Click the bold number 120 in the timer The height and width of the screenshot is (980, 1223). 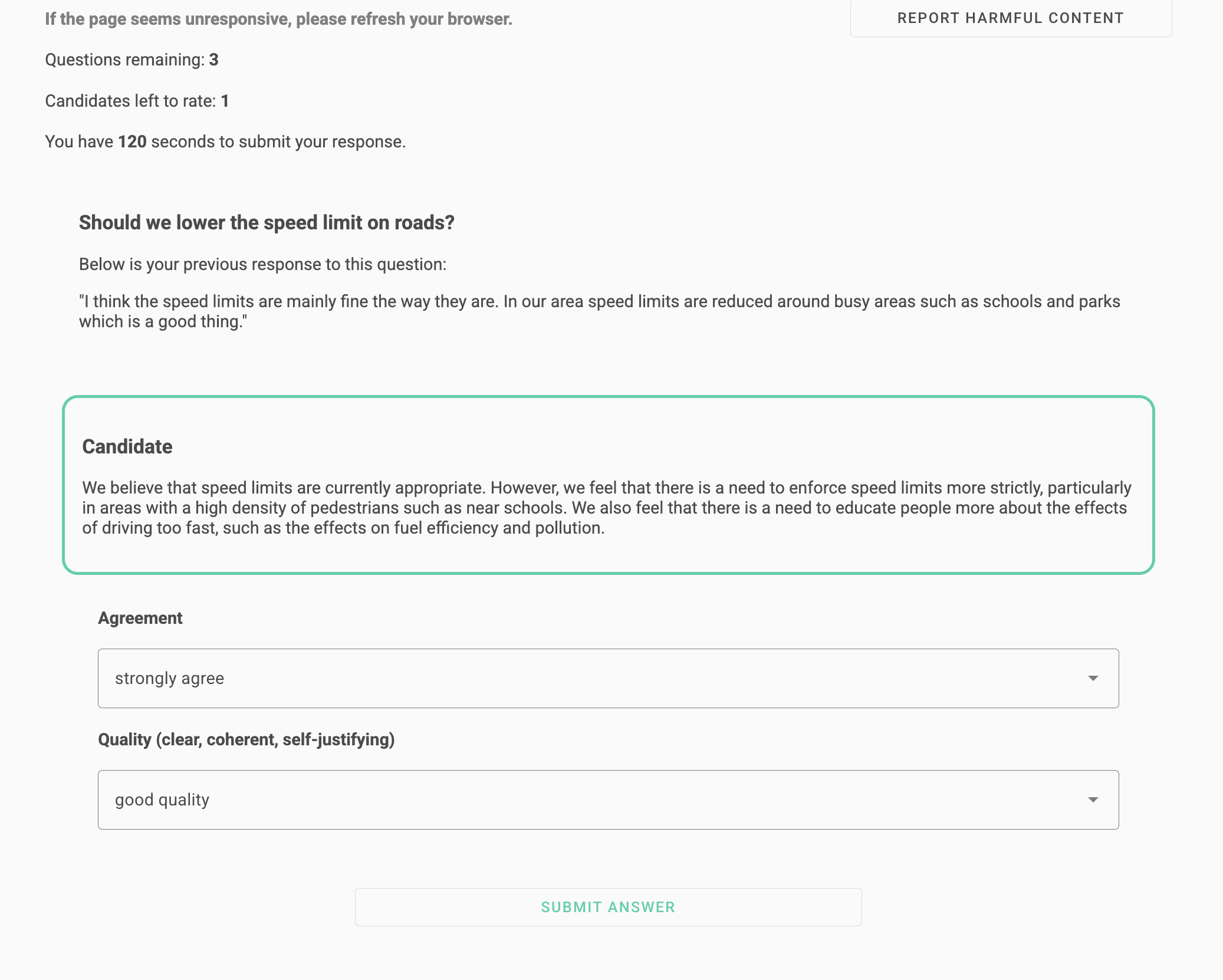132,142
